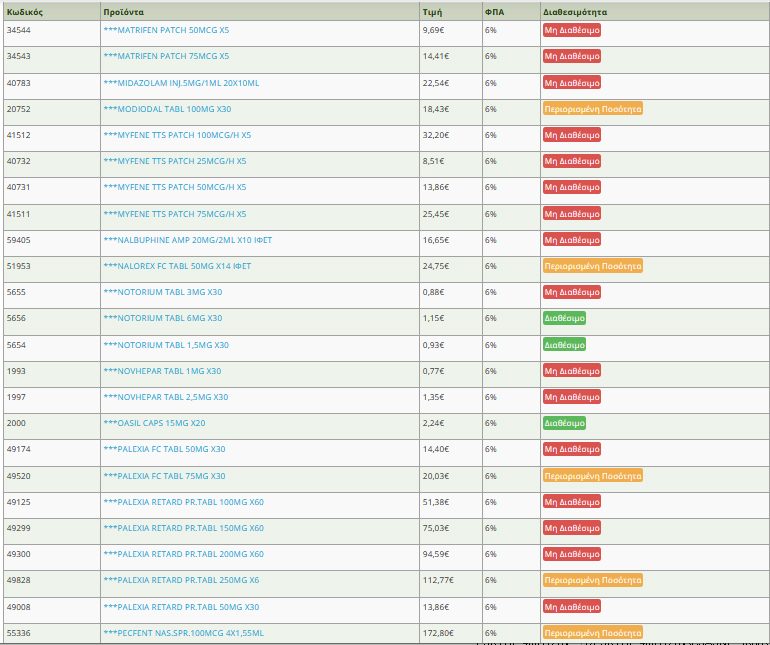The width and height of the screenshot is (770, 645).
Task: Open NALBUPHINE AMP 20MG/2ML X10 product
Action: [187, 240]
